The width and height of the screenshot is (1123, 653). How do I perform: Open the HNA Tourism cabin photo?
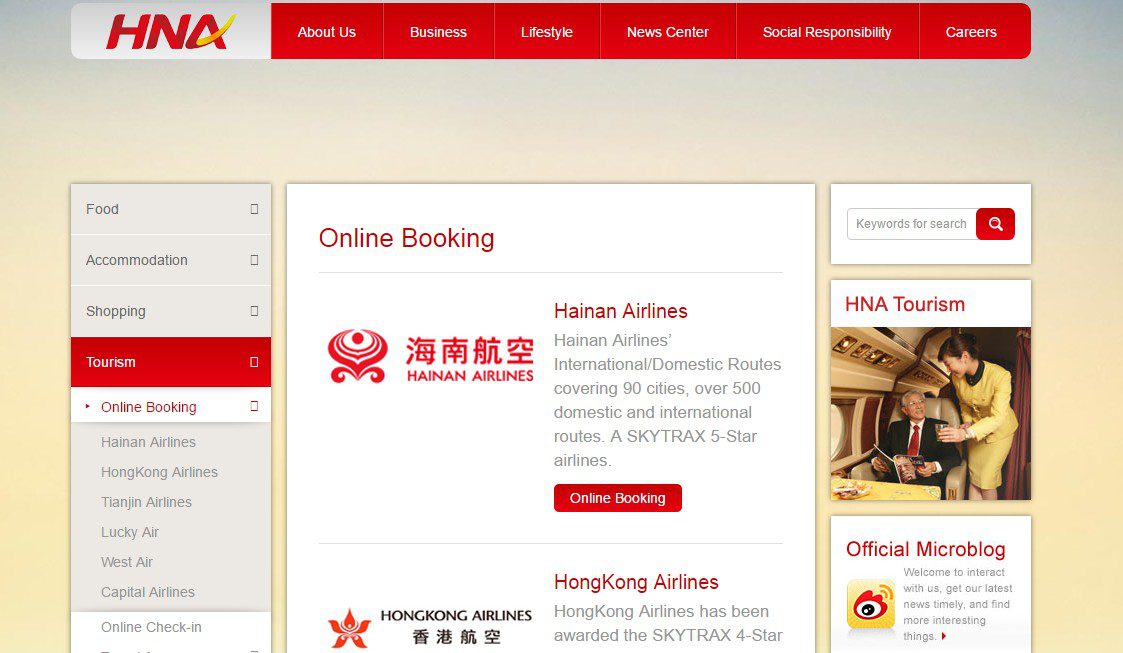click(930, 413)
